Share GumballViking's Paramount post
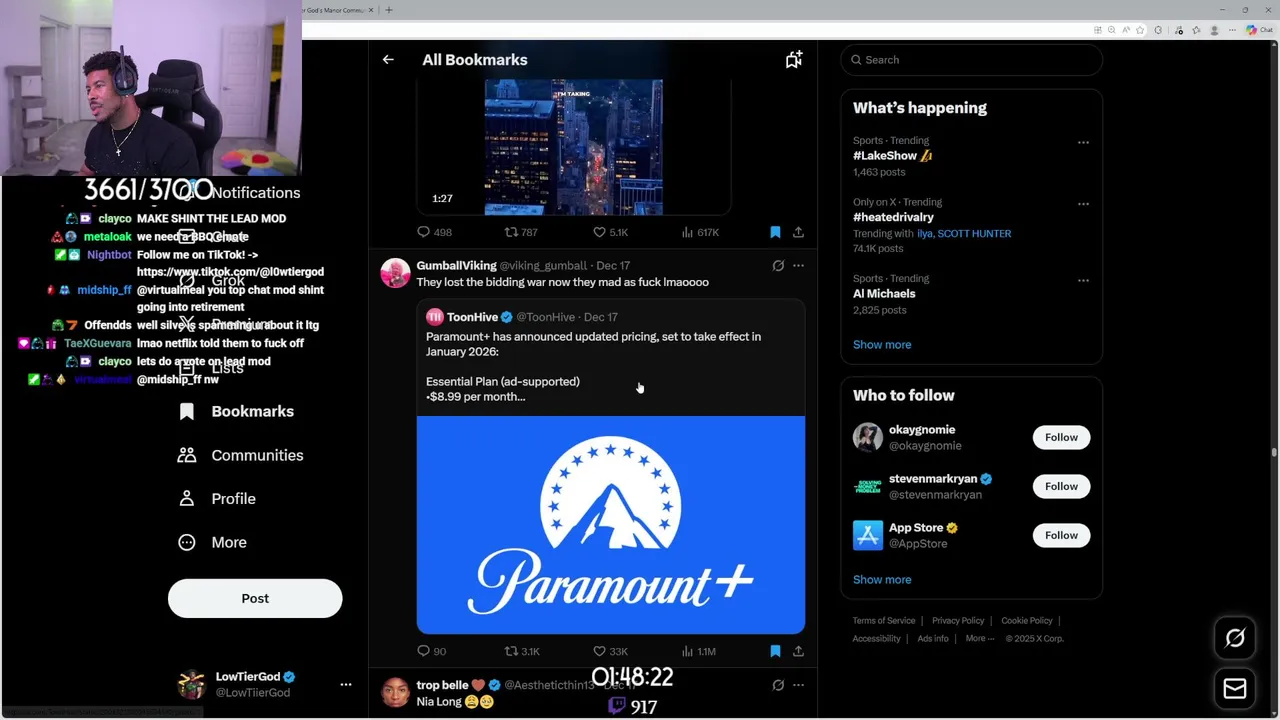The width and height of the screenshot is (1280, 720). tap(798, 651)
